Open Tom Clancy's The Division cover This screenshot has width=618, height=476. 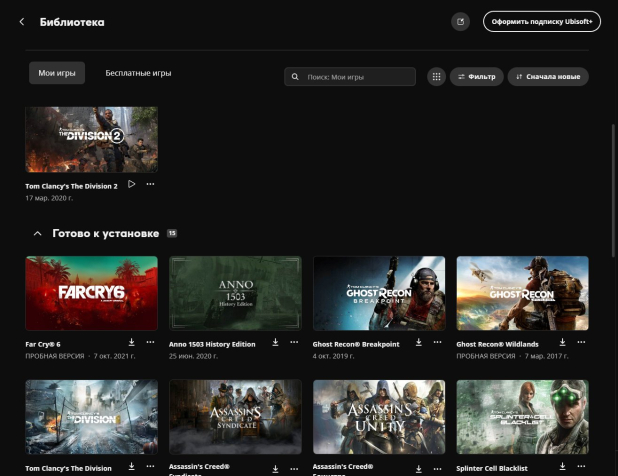click(x=91, y=417)
